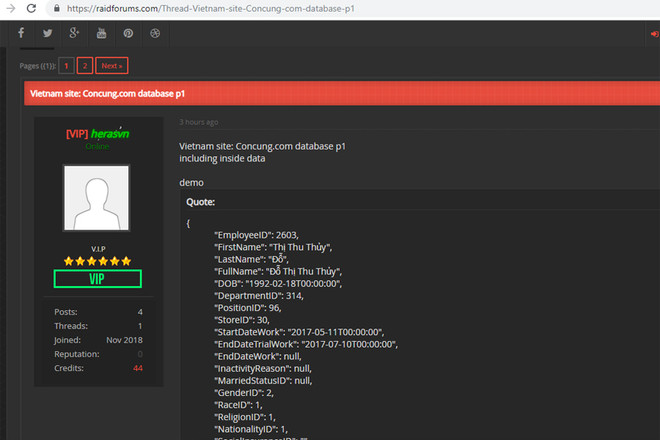This screenshot has height=440, width=660.
Task: Click the browser reload button
Action: (x=31, y=8)
